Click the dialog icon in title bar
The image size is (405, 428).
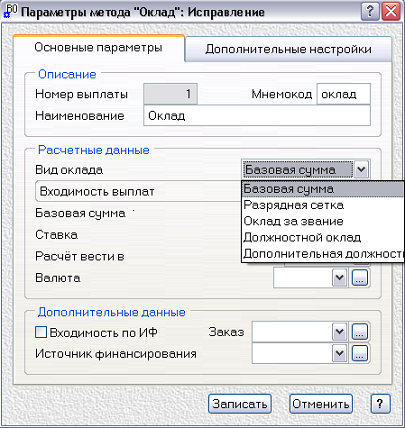point(10,11)
